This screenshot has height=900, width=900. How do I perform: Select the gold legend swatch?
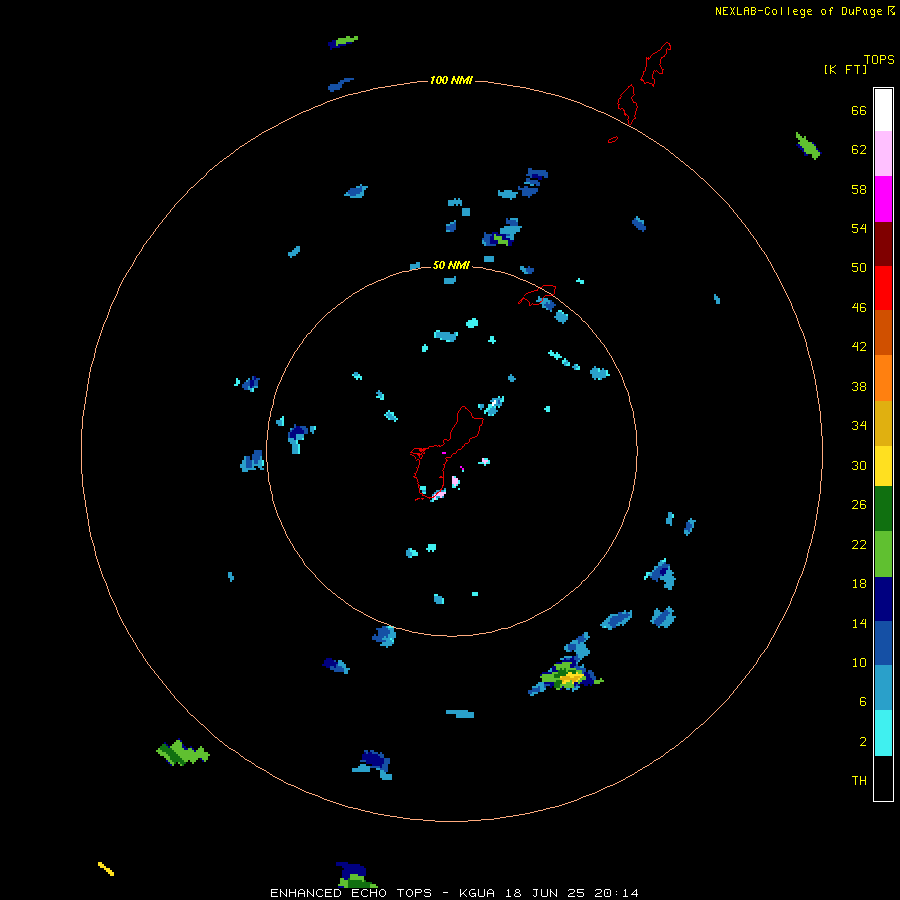(883, 423)
